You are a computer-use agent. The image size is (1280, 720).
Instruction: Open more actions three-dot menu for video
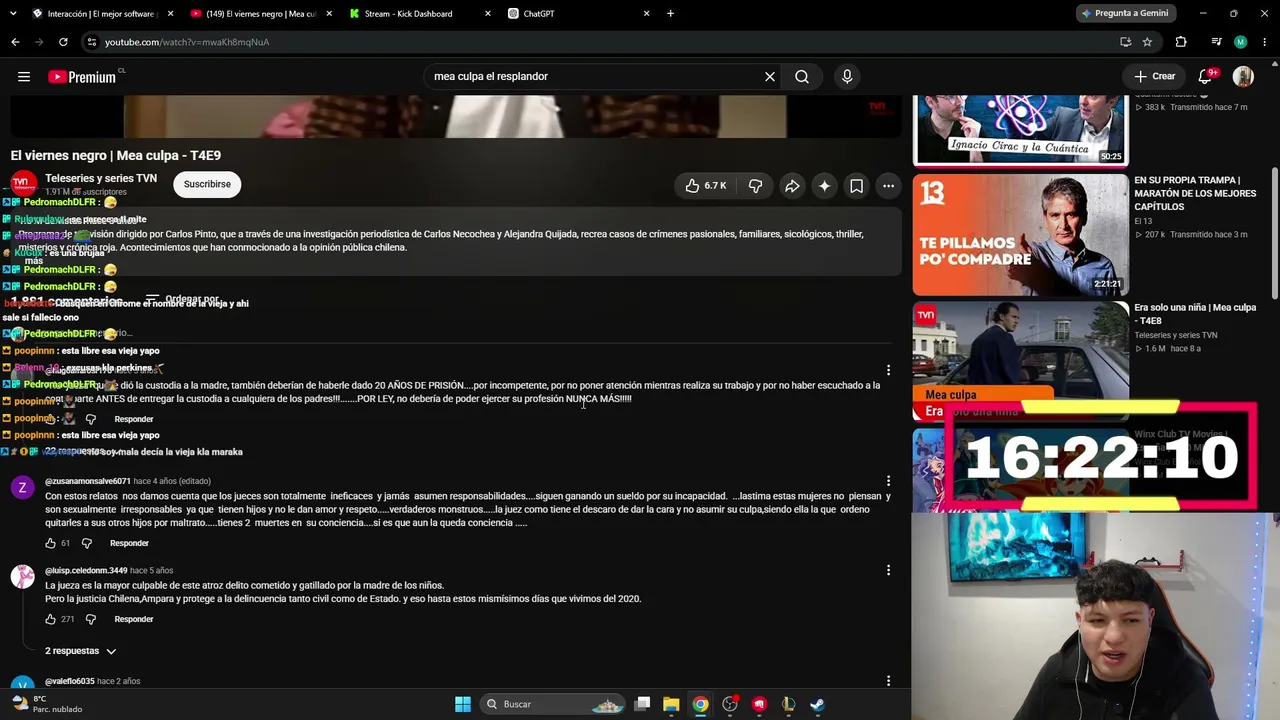(888, 185)
